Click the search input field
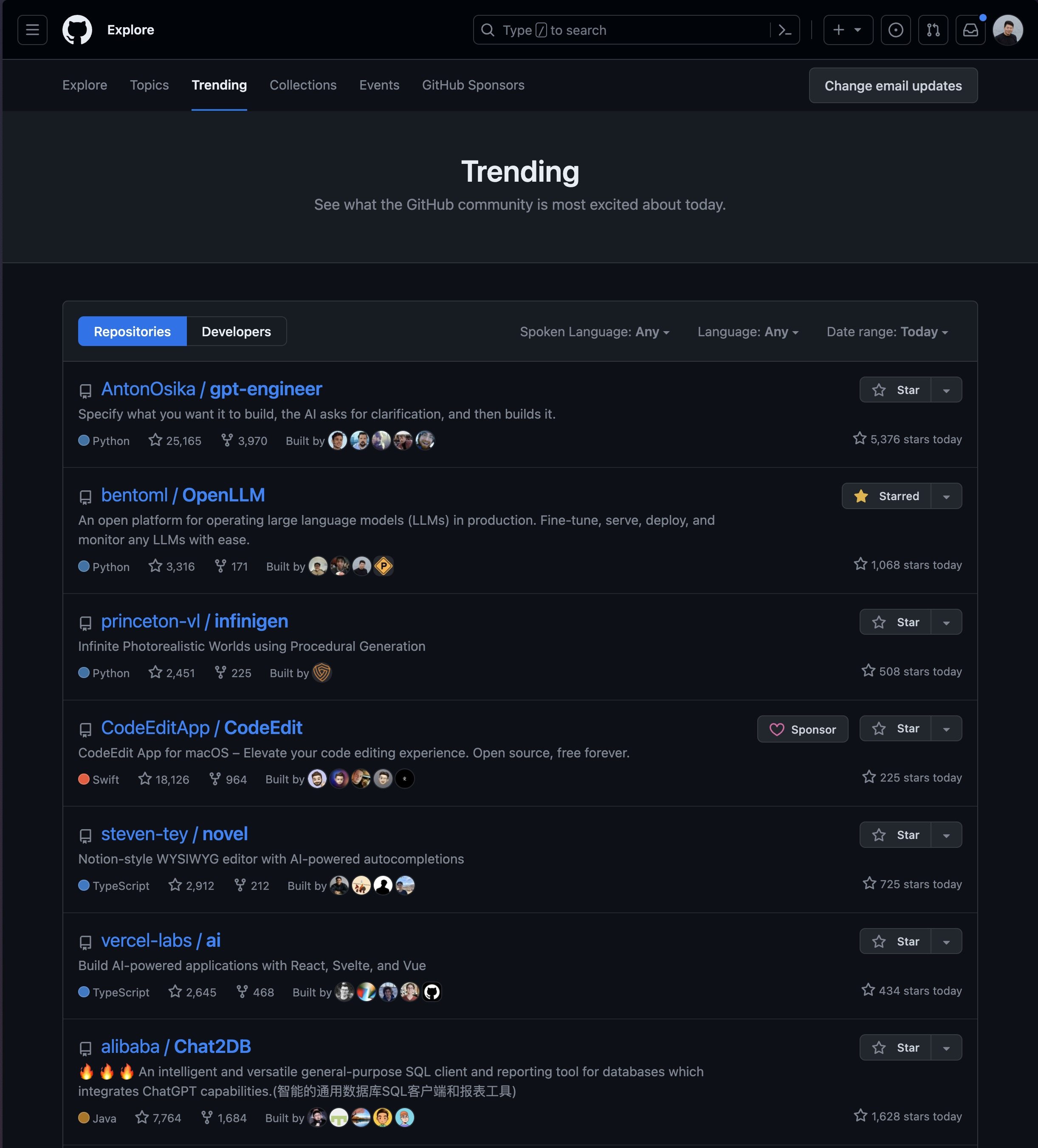The image size is (1038, 1148). 621,30
